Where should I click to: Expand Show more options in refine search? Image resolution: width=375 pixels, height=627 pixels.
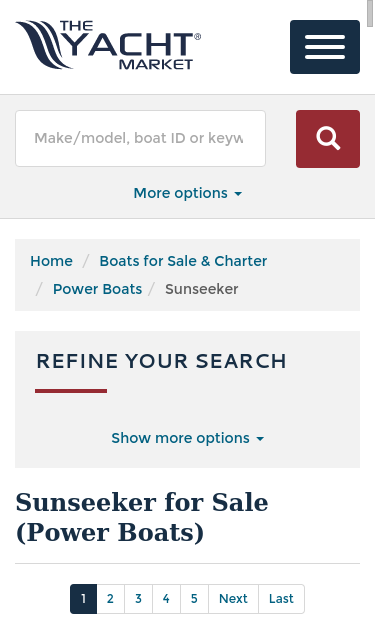point(188,438)
